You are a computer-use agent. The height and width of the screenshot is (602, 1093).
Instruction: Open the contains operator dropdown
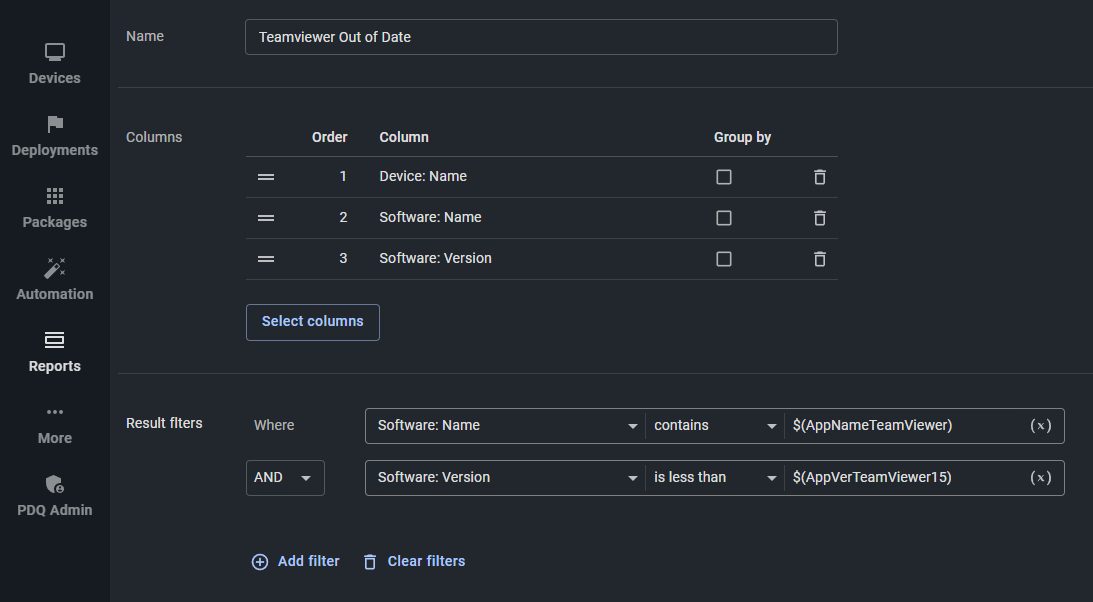point(715,426)
